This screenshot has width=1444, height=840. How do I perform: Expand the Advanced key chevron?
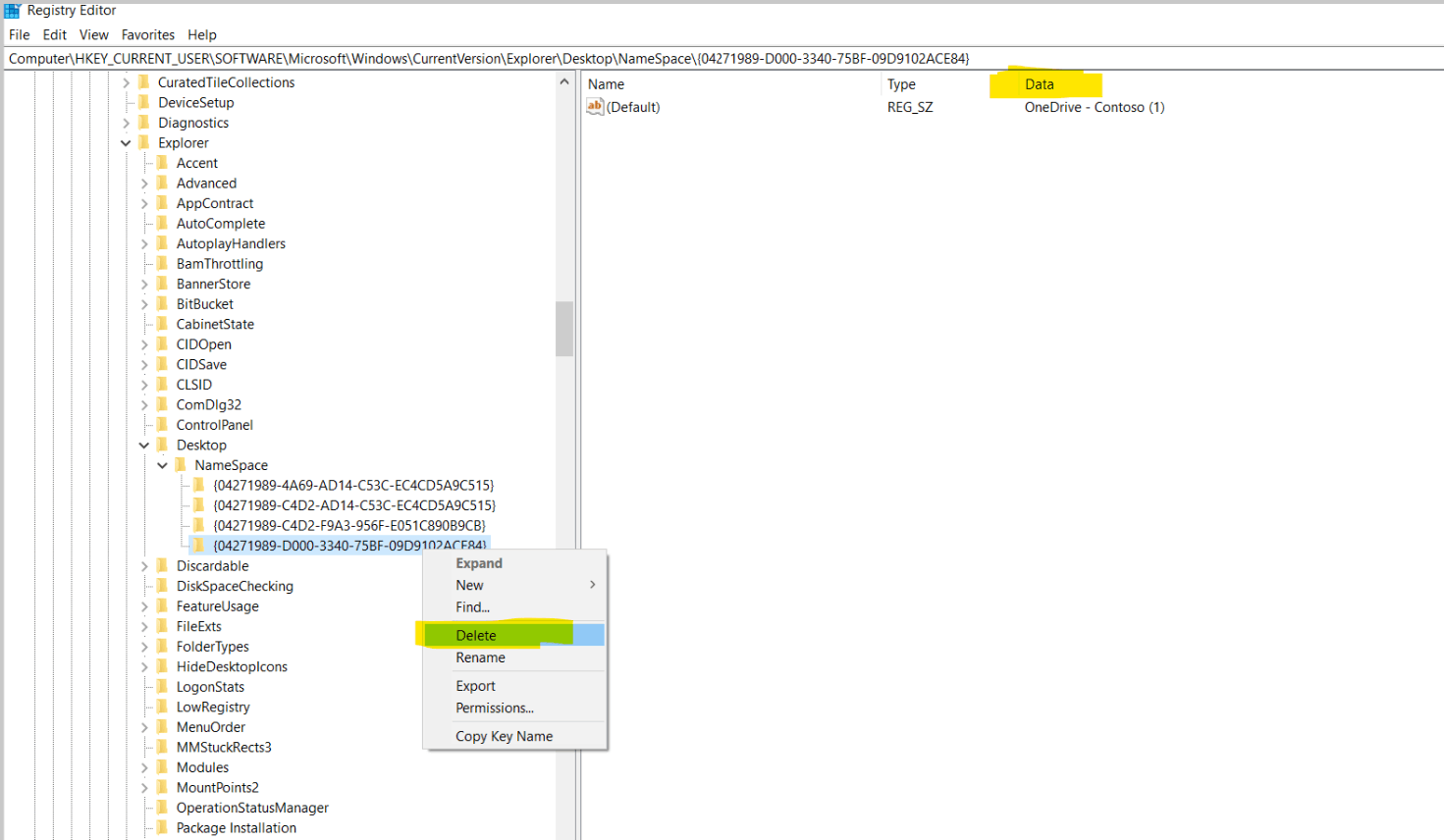pos(143,183)
